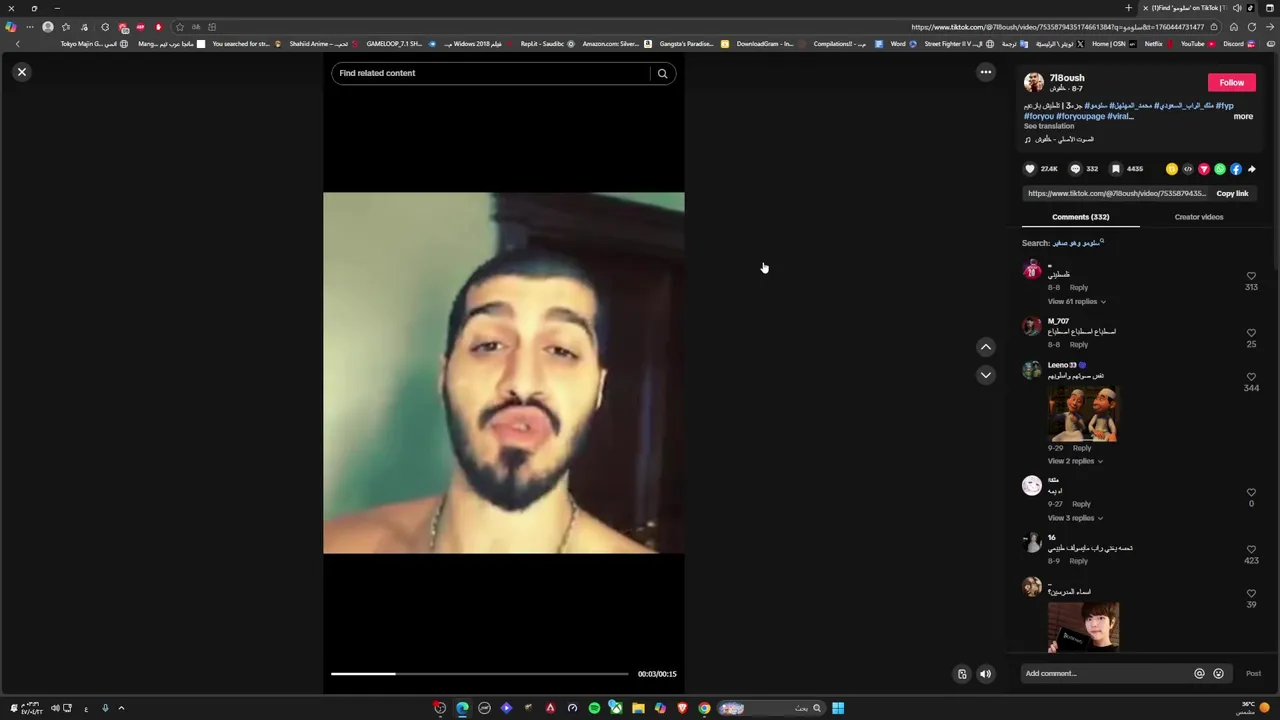Get the embed code icon

(x=1188, y=169)
